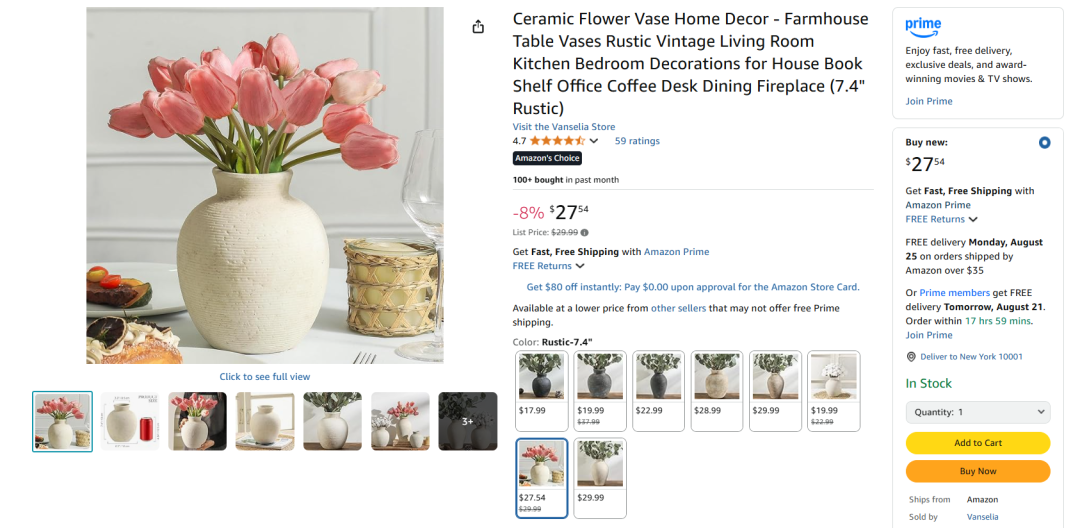This screenshot has height=528, width=1080.
Task: Click the other sellers link
Action: [678, 308]
